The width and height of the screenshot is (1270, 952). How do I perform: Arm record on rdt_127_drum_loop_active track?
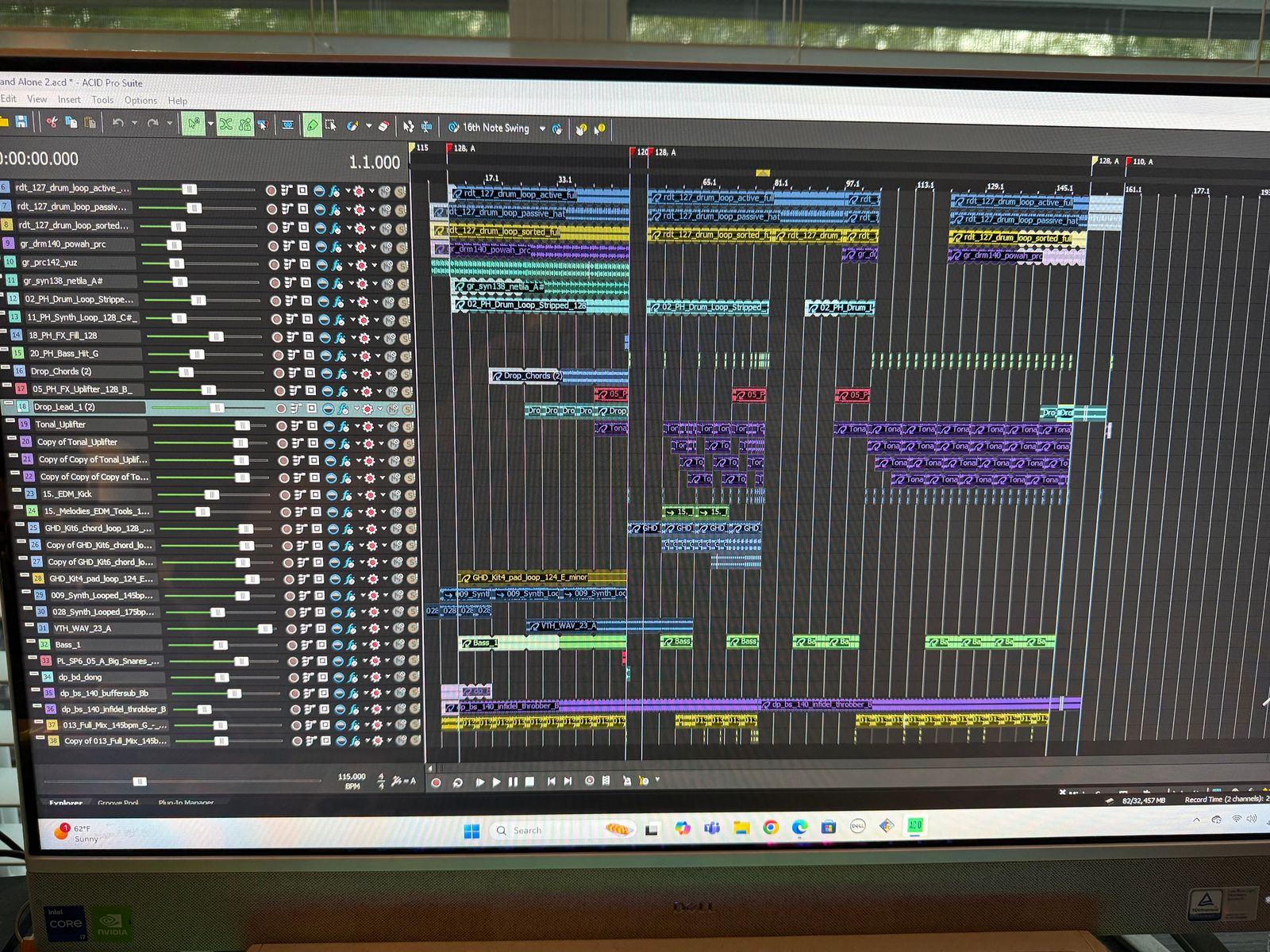point(271,190)
